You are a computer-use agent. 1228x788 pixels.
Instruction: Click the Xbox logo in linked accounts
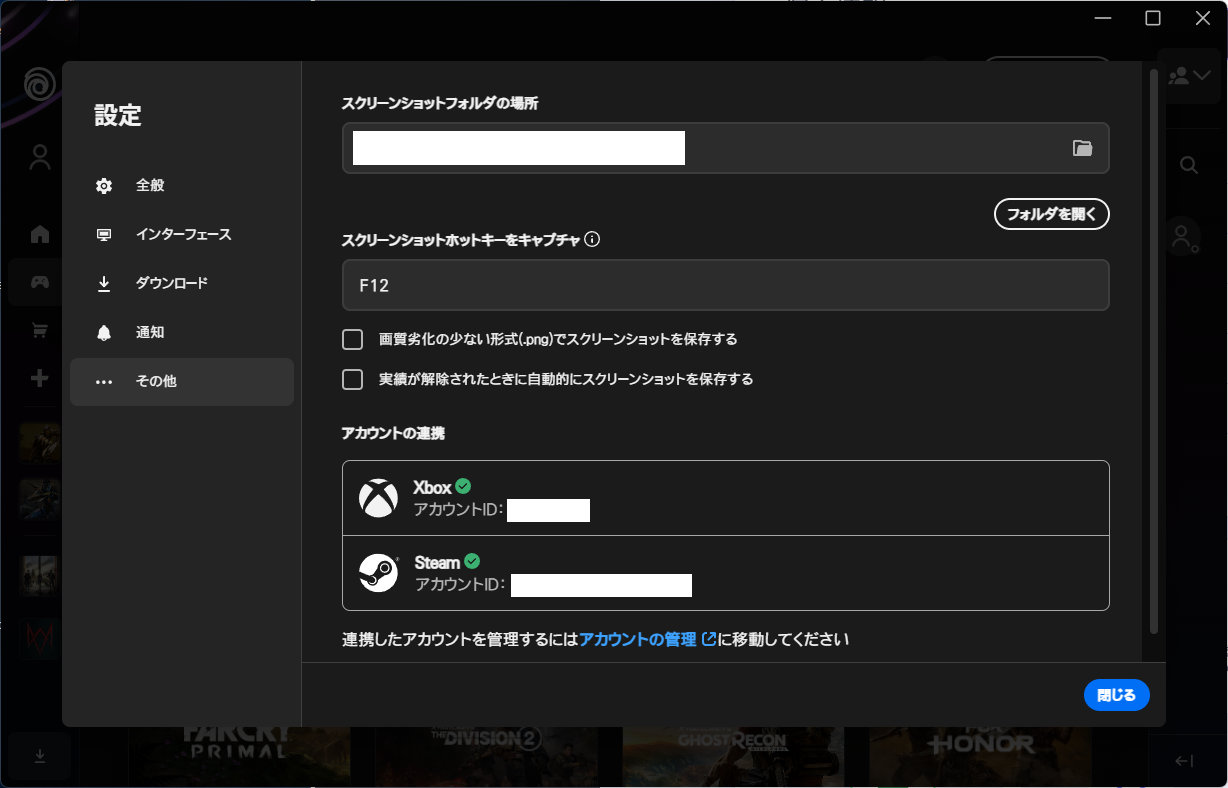pos(378,498)
